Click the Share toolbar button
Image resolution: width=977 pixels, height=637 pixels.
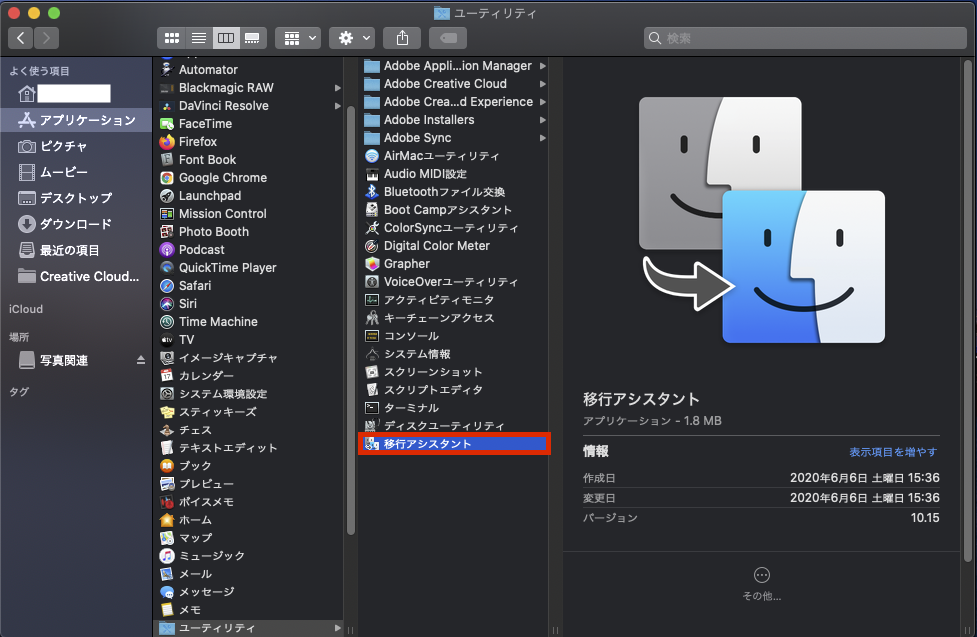[x=402, y=38]
